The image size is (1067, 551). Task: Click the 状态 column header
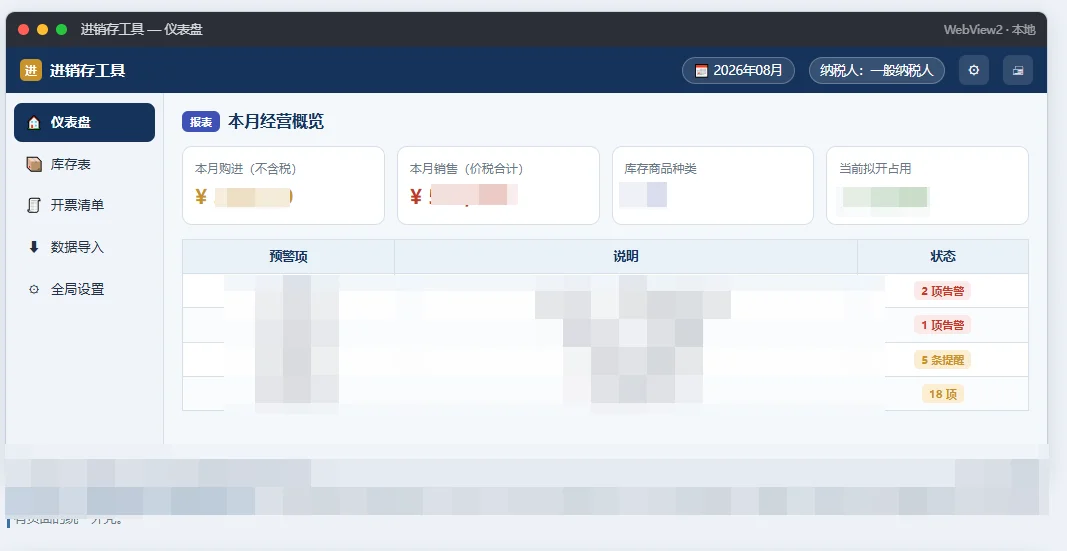coord(943,256)
